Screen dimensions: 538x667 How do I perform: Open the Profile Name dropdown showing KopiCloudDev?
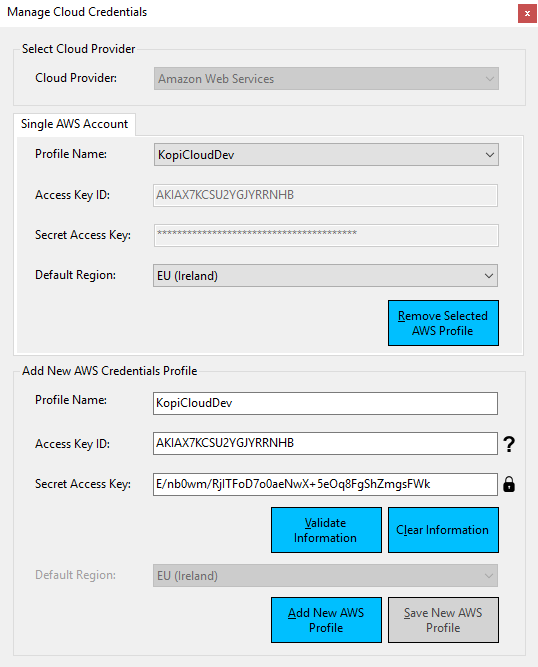[x=326, y=154]
